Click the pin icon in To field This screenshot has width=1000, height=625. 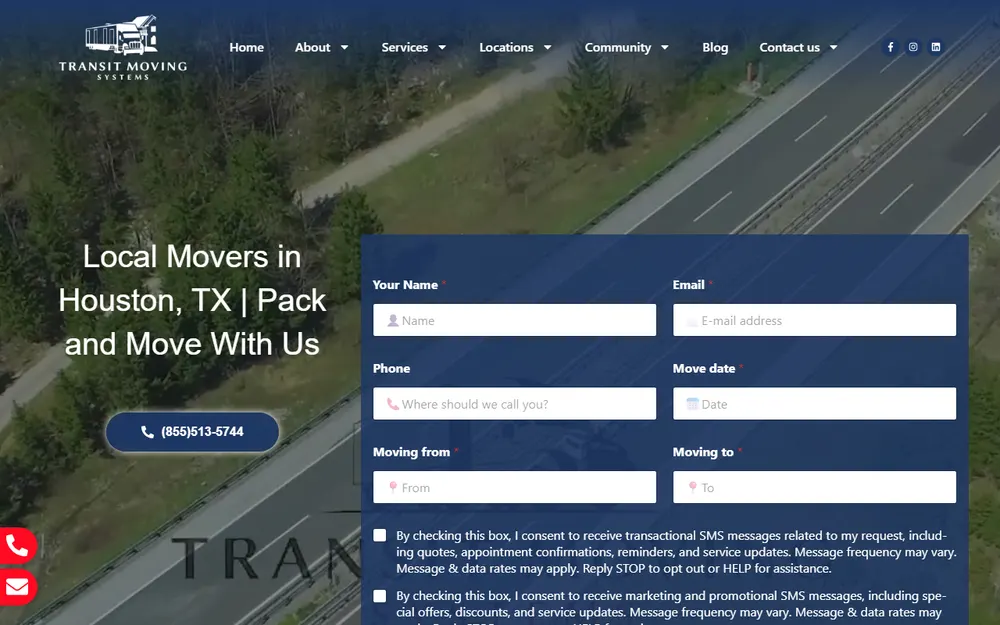(x=693, y=487)
